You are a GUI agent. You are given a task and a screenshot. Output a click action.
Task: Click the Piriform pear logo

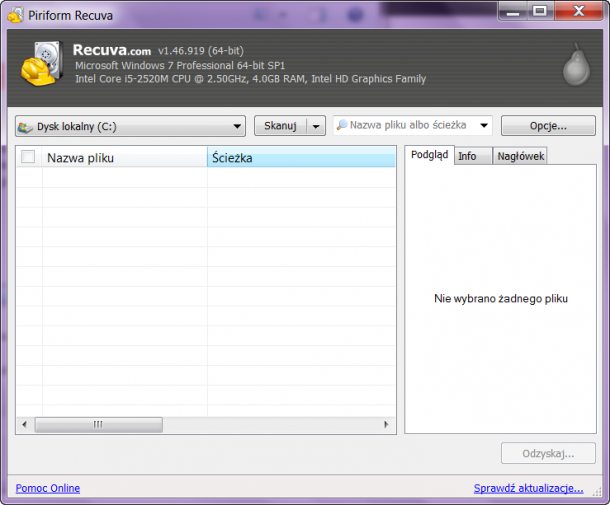576,65
